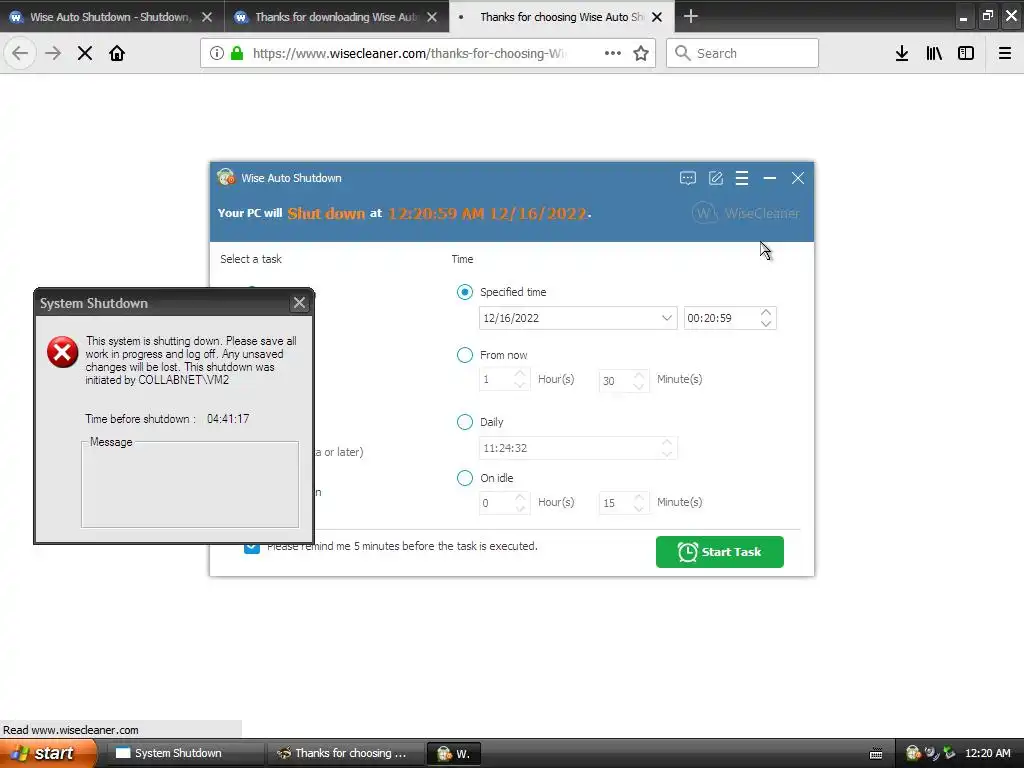Open System Shutdown taskbar item

pos(185,754)
